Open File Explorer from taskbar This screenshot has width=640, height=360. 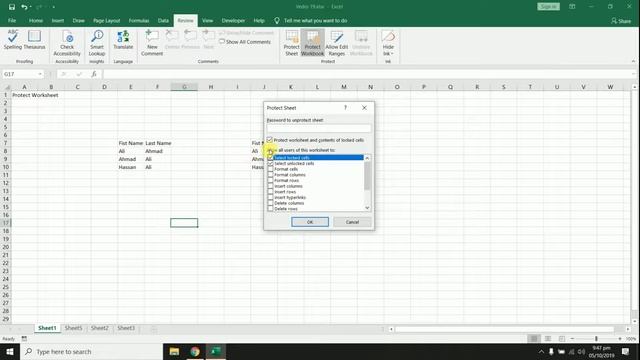coord(174,351)
